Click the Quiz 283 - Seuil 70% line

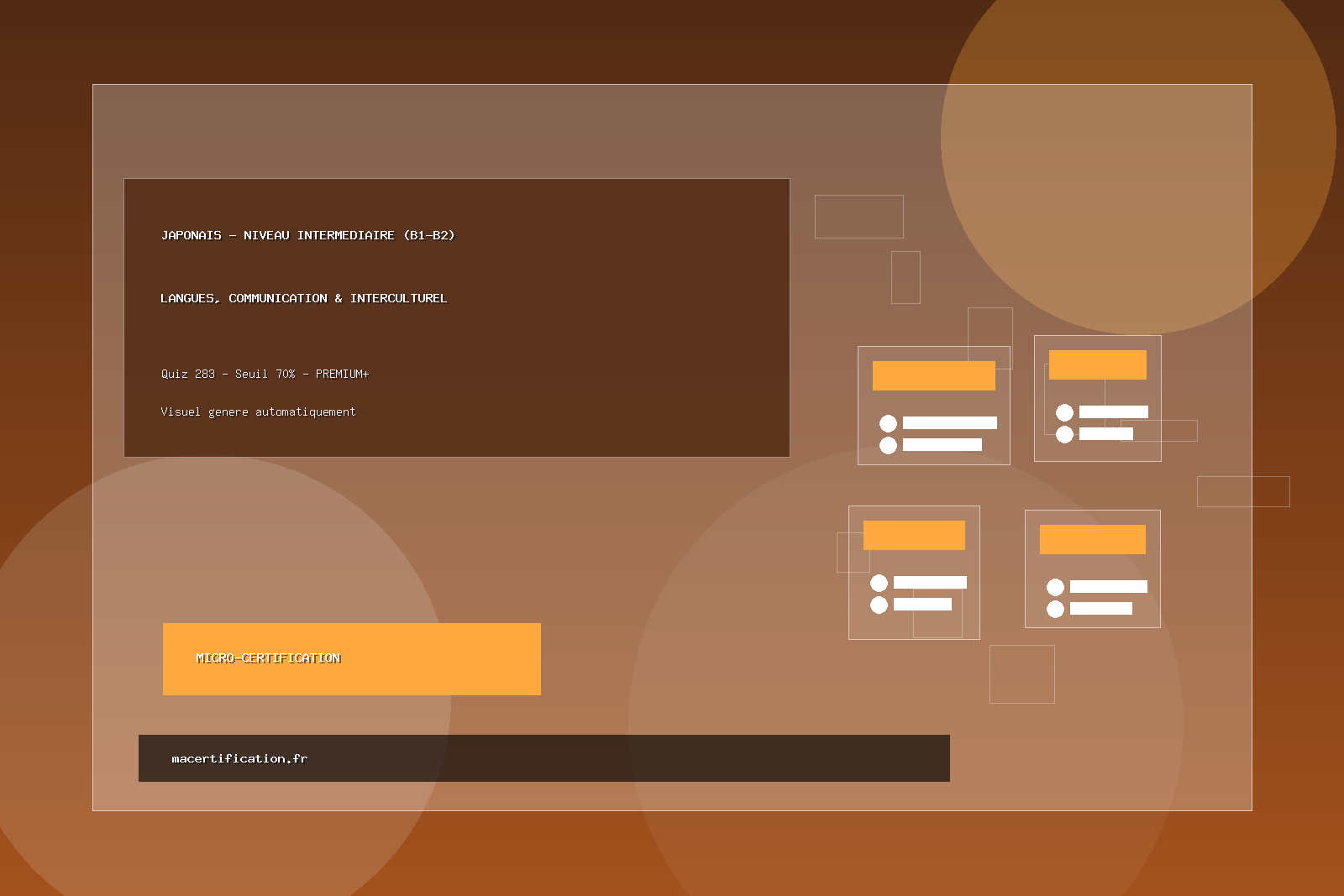(265, 374)
